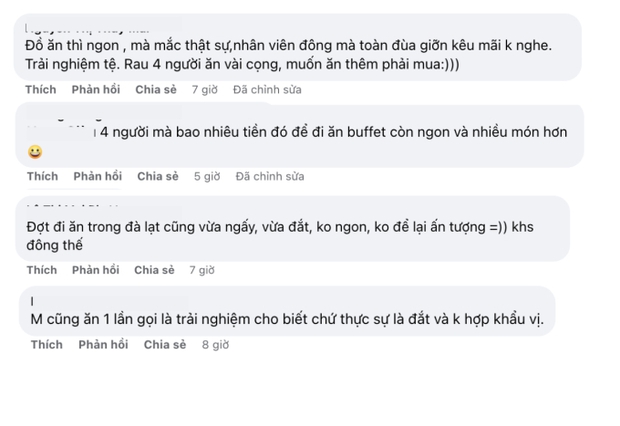Click Thích under the 'Đồ ăn thì ngon' comment
The image size is (620, 426).
42,89
